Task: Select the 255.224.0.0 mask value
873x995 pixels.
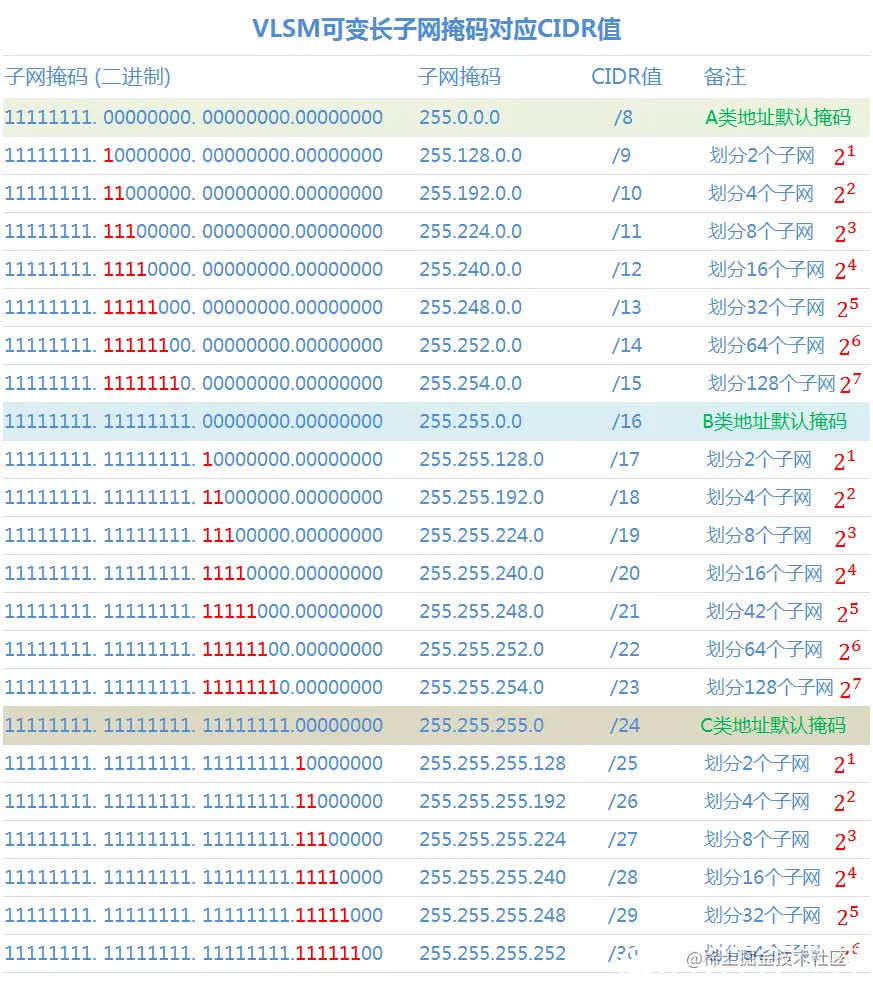Action: point(470,232)
